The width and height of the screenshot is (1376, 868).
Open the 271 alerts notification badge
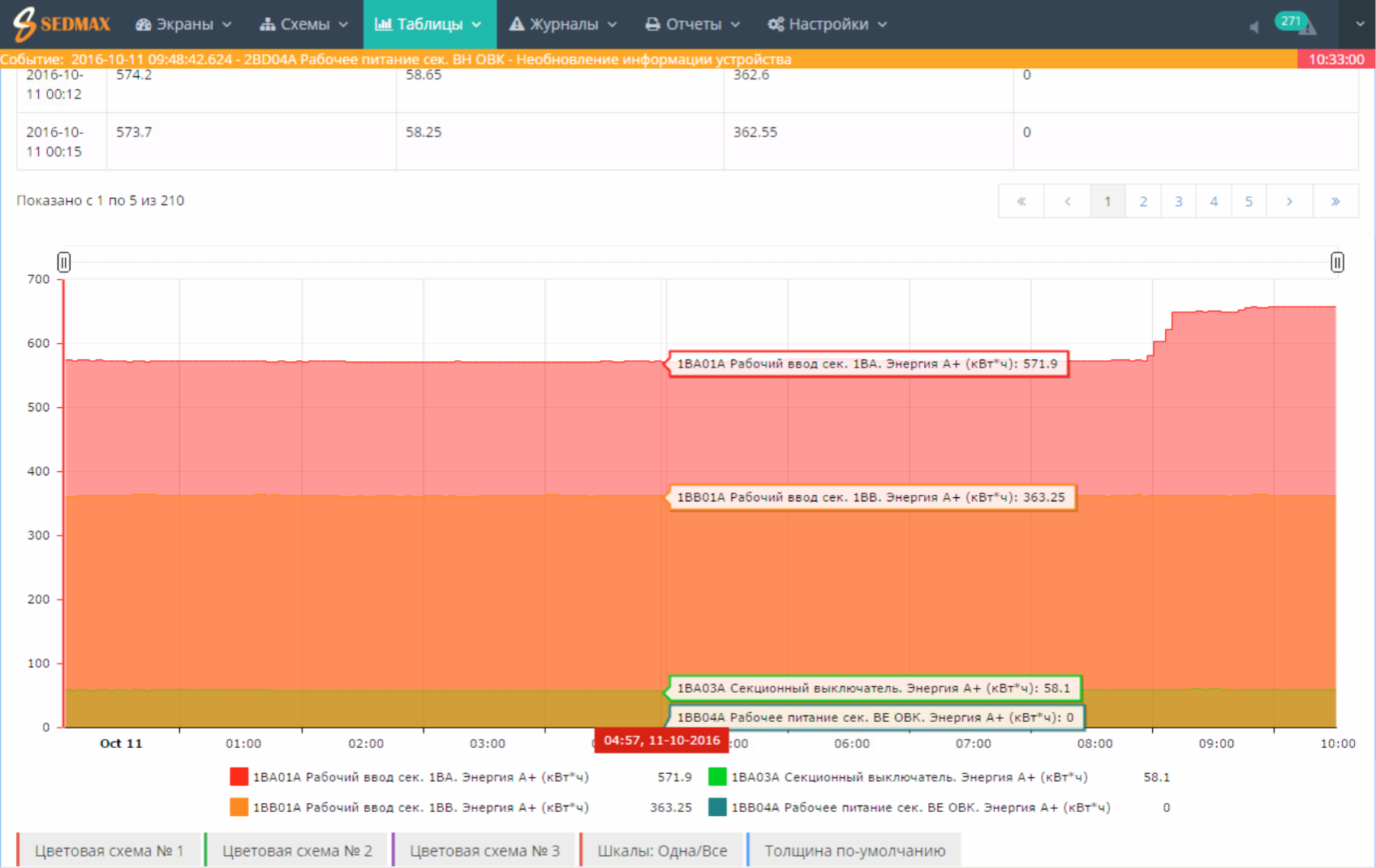[x=1291, y=21]
